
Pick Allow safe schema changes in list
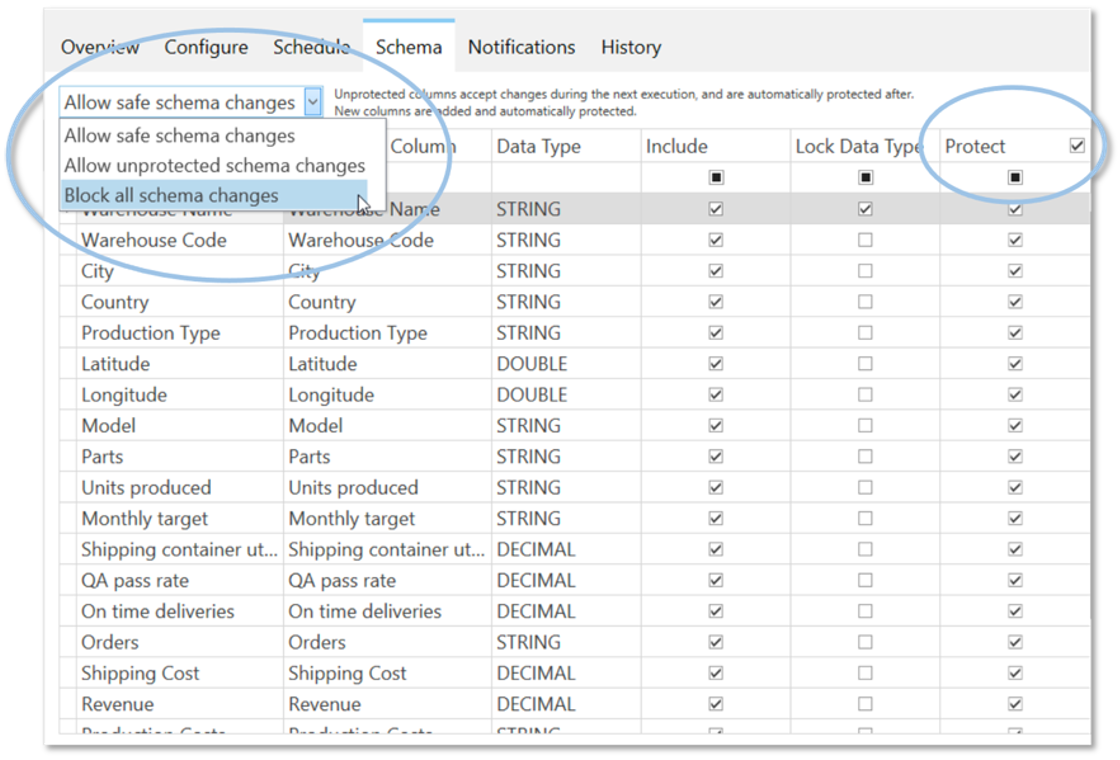point(179,136)
